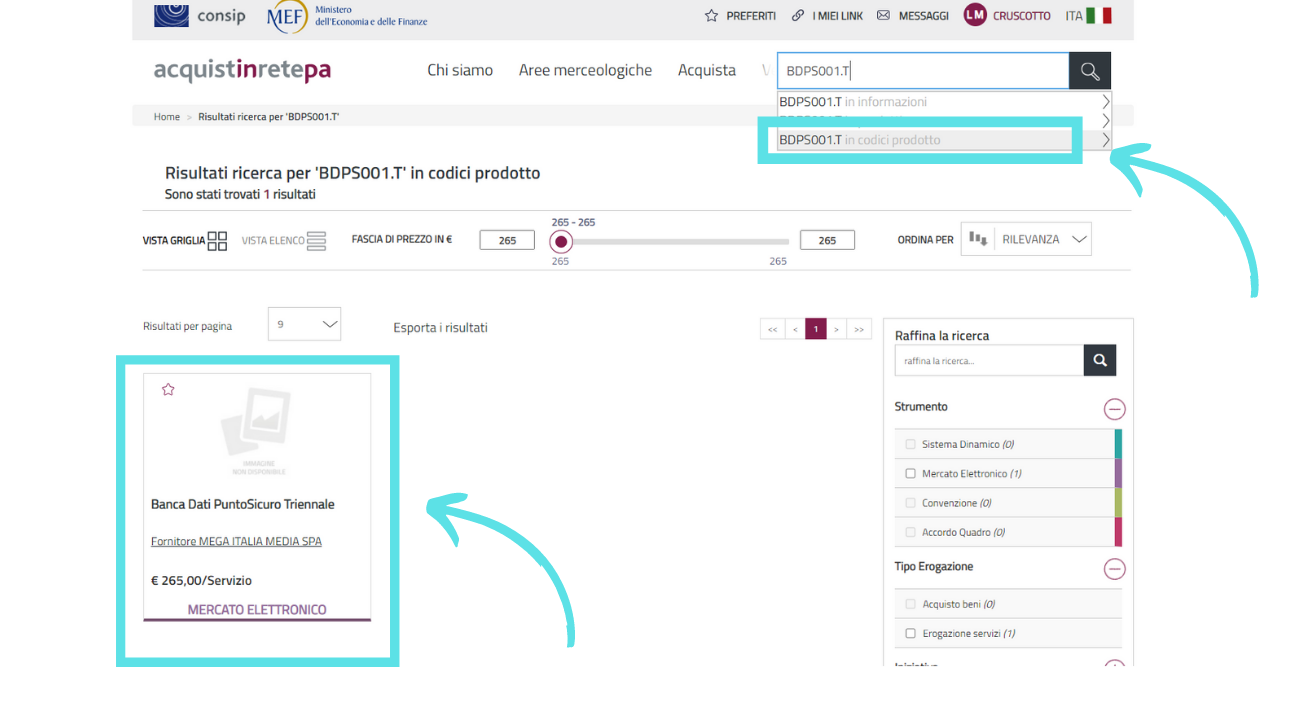The height and width of the screenshot is (722, 1306).
Task: Collapse the Strumento filter section
Action: [1114, 409]
